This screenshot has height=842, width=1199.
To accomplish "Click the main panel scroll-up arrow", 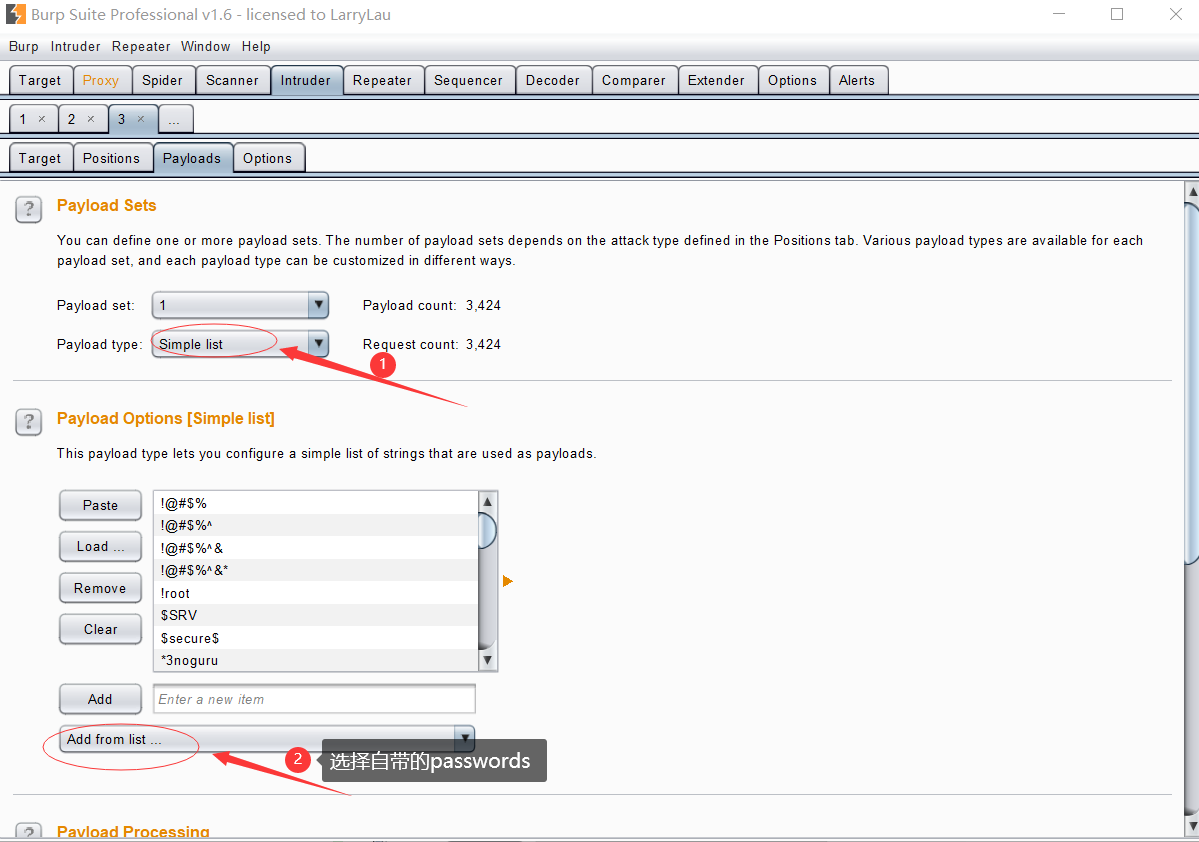I will pyautogui.click(x=1192, y=191).
